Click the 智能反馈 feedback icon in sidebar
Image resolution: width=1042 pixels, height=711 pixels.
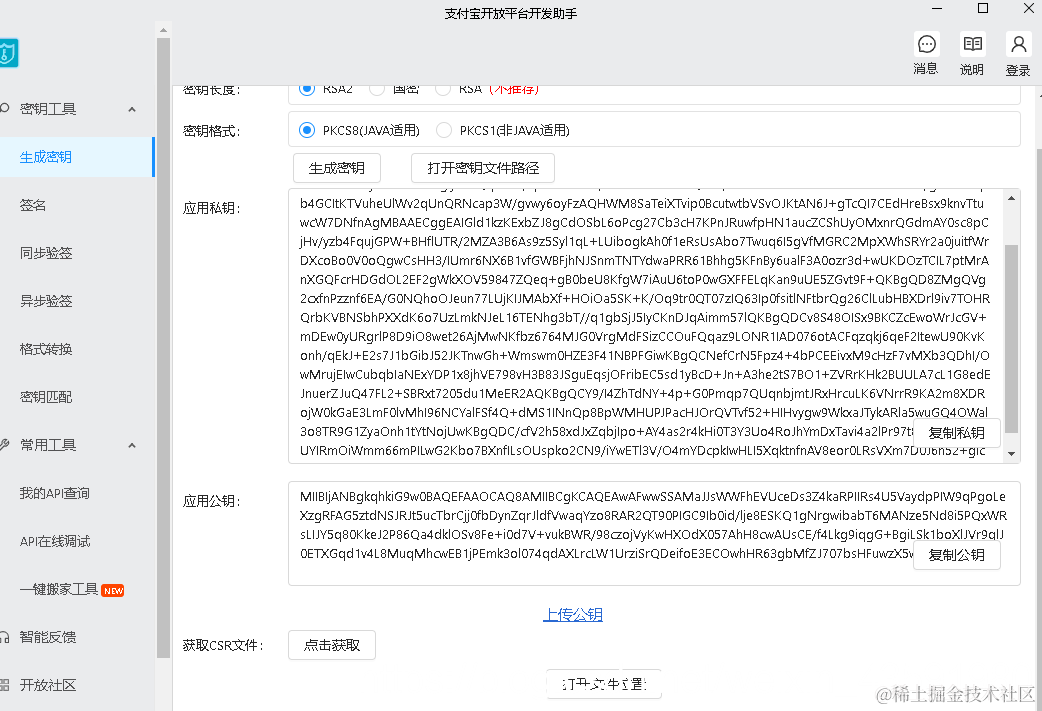pyautogui.click(x=8, y=637)
